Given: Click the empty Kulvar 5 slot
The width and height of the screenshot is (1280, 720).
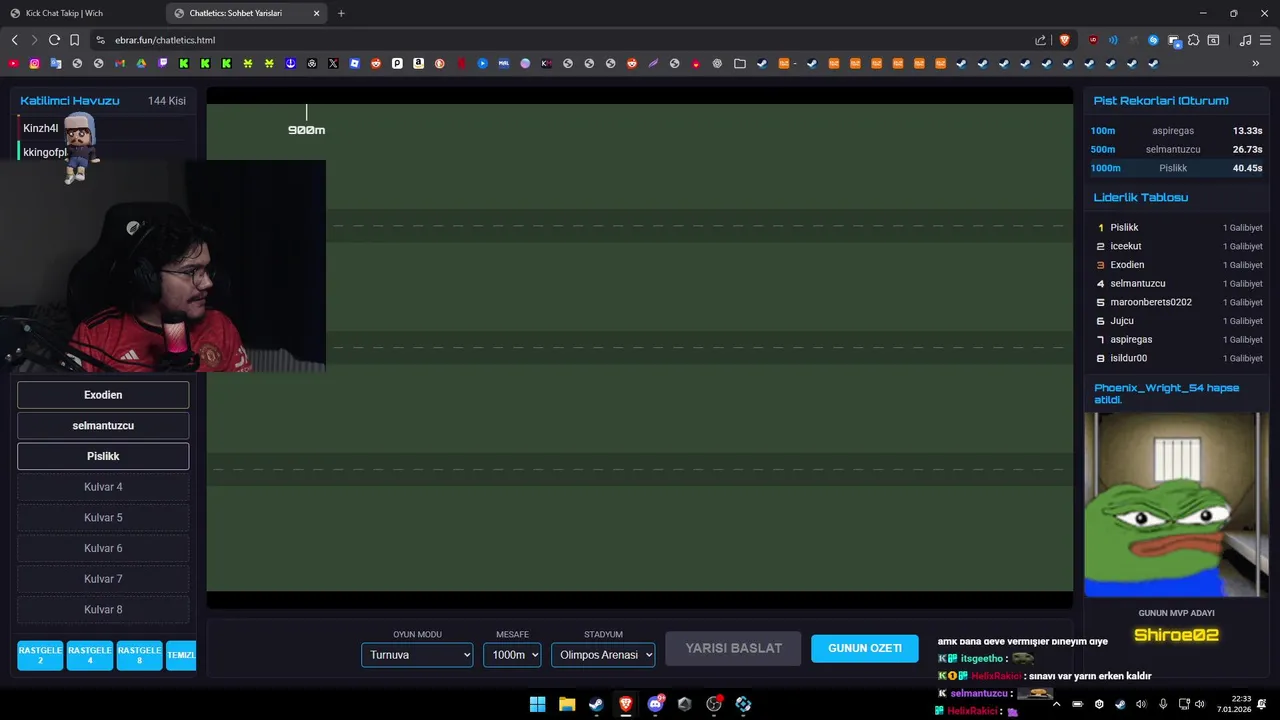Looking at the screenshot, I should coord(103,517).
